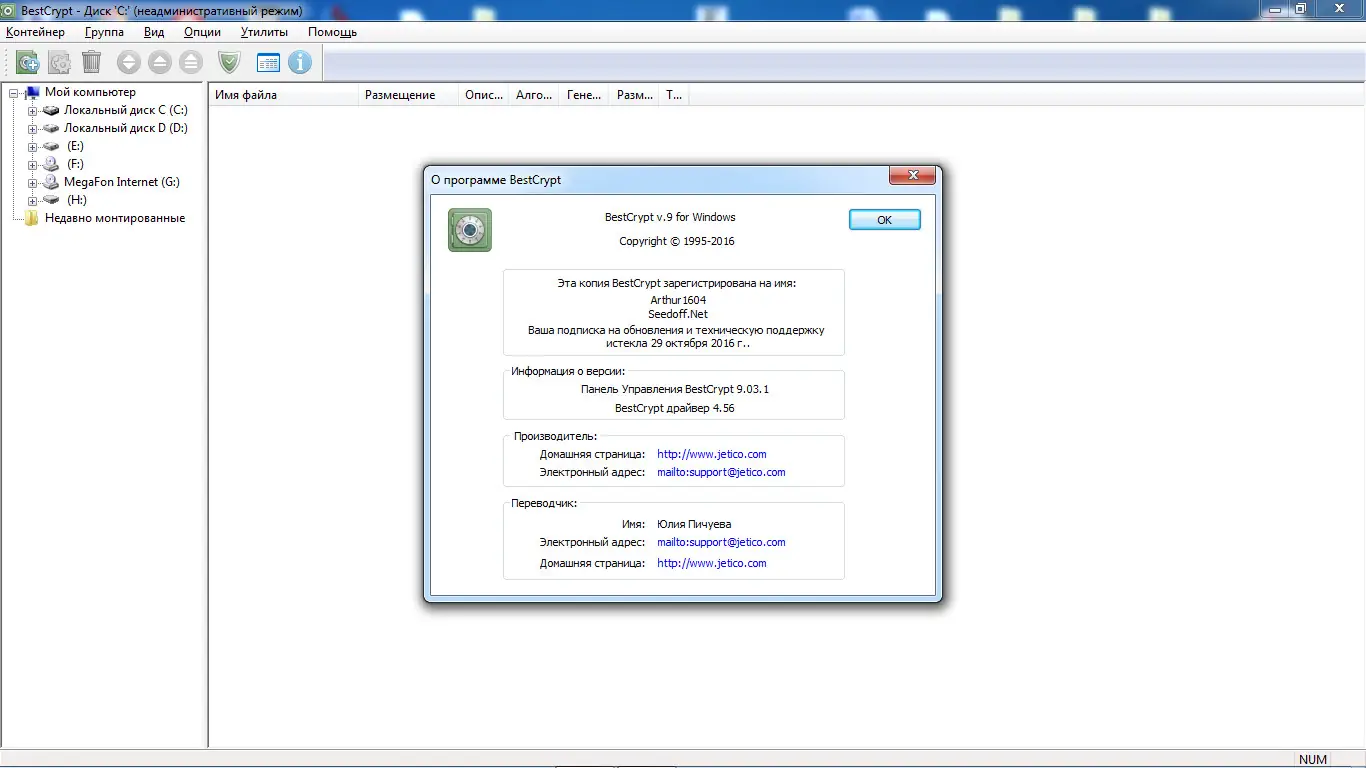Click the Опис... column header
The height and width of the screenshot is (768, 1366).
484,95
